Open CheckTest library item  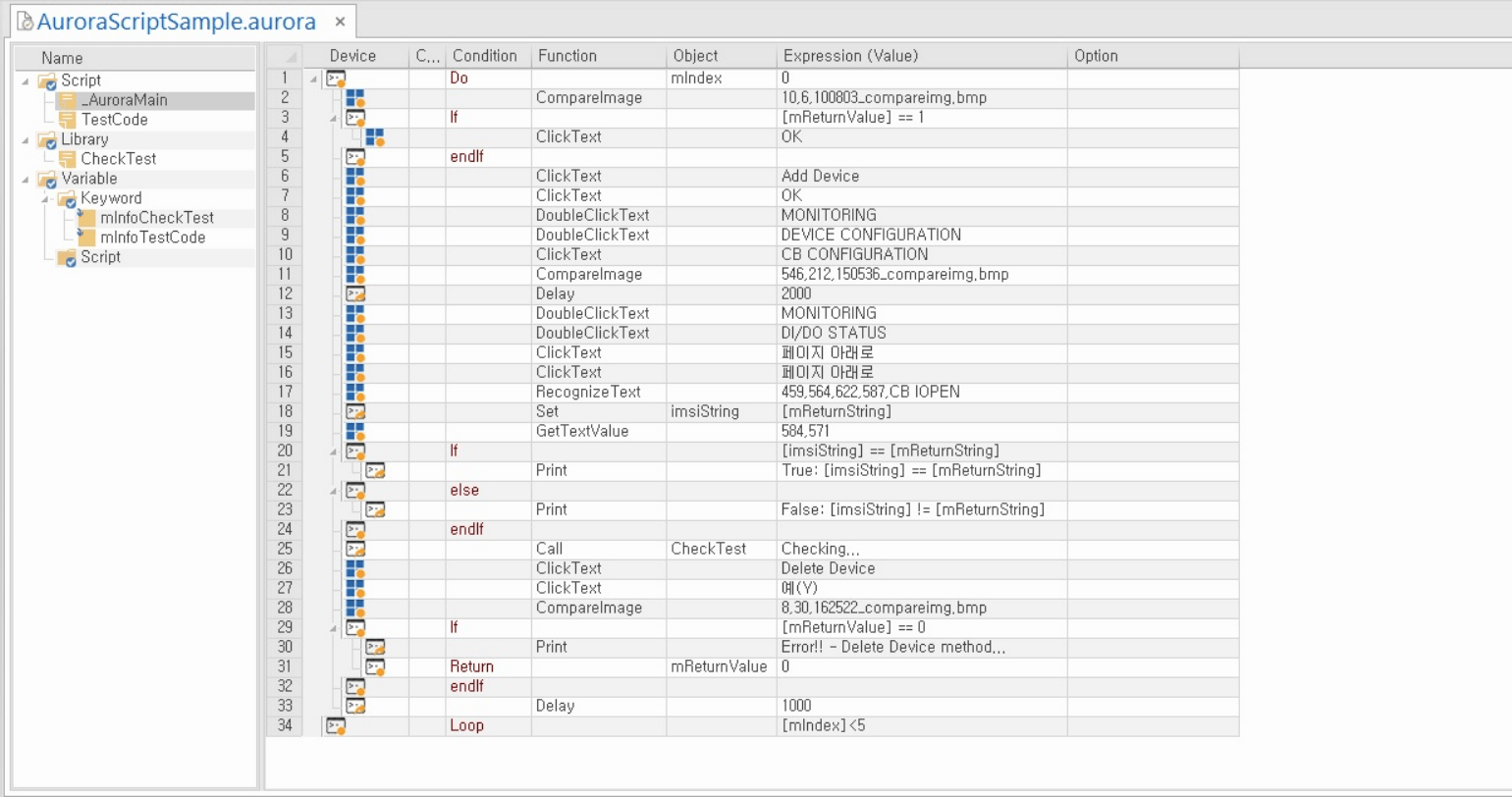click(x=118, y=159)
